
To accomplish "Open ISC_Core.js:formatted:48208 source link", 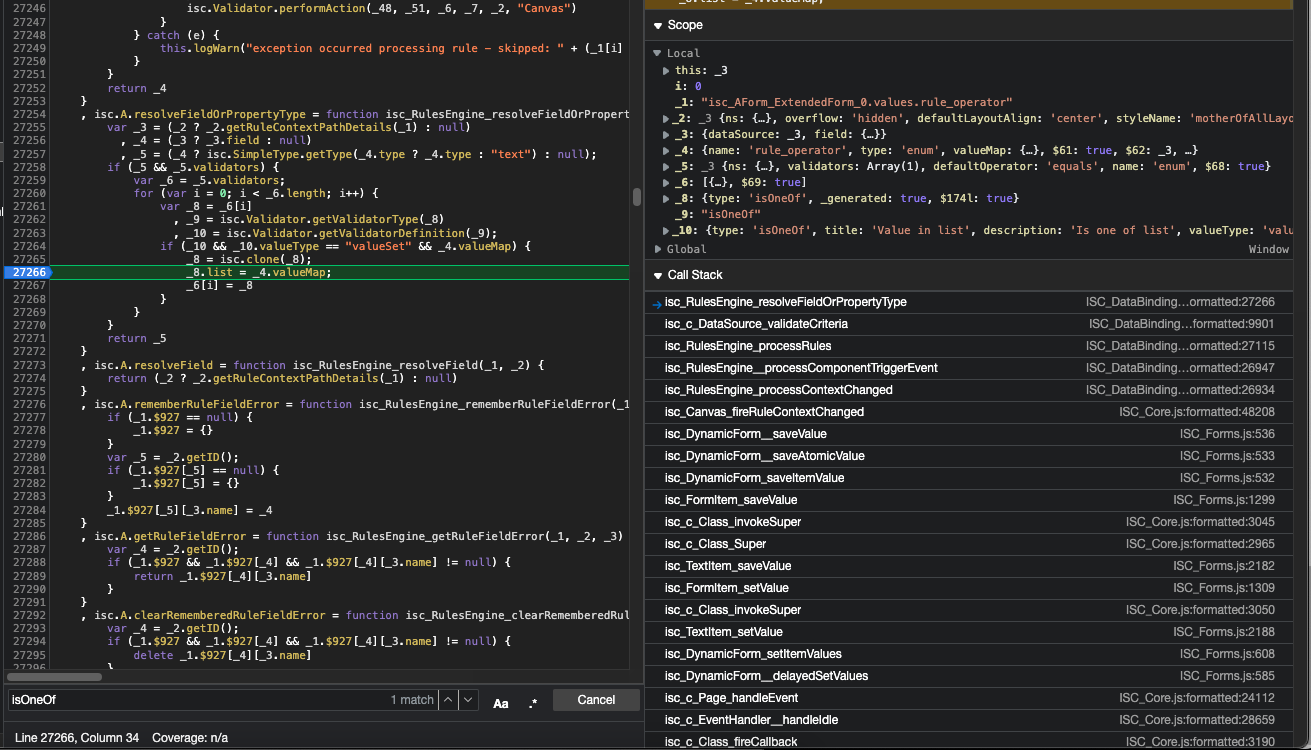I will pos(1197,412).
